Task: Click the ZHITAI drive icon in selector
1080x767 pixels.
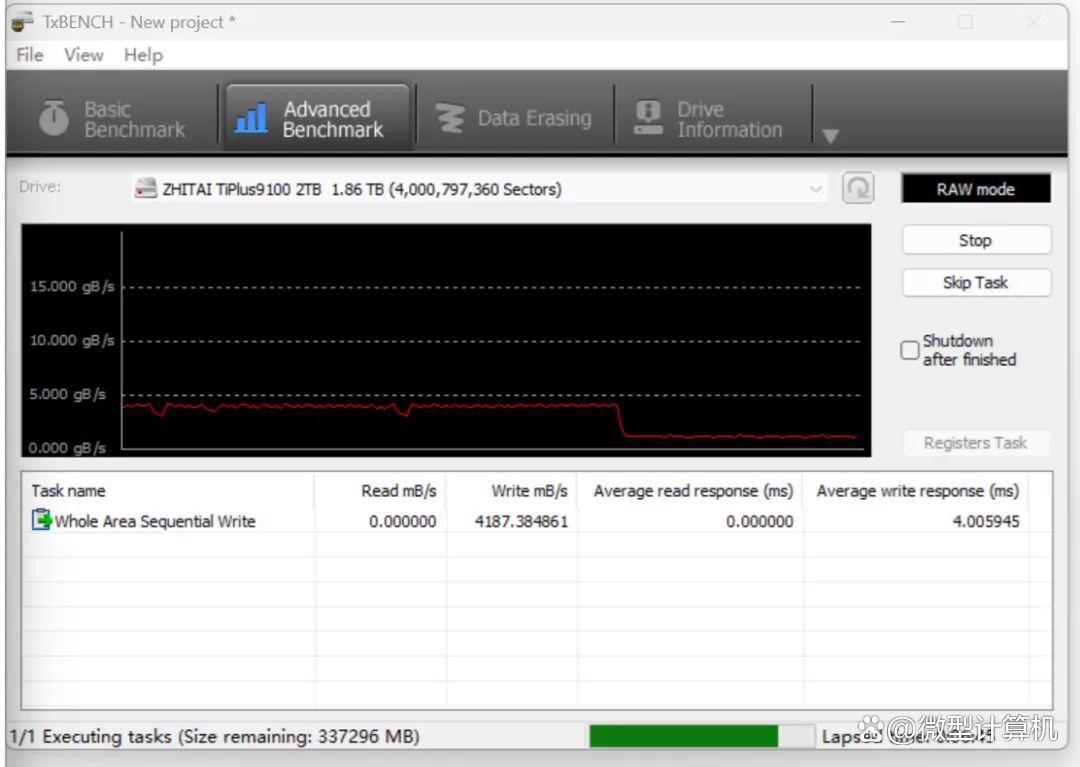Action: 146,189
